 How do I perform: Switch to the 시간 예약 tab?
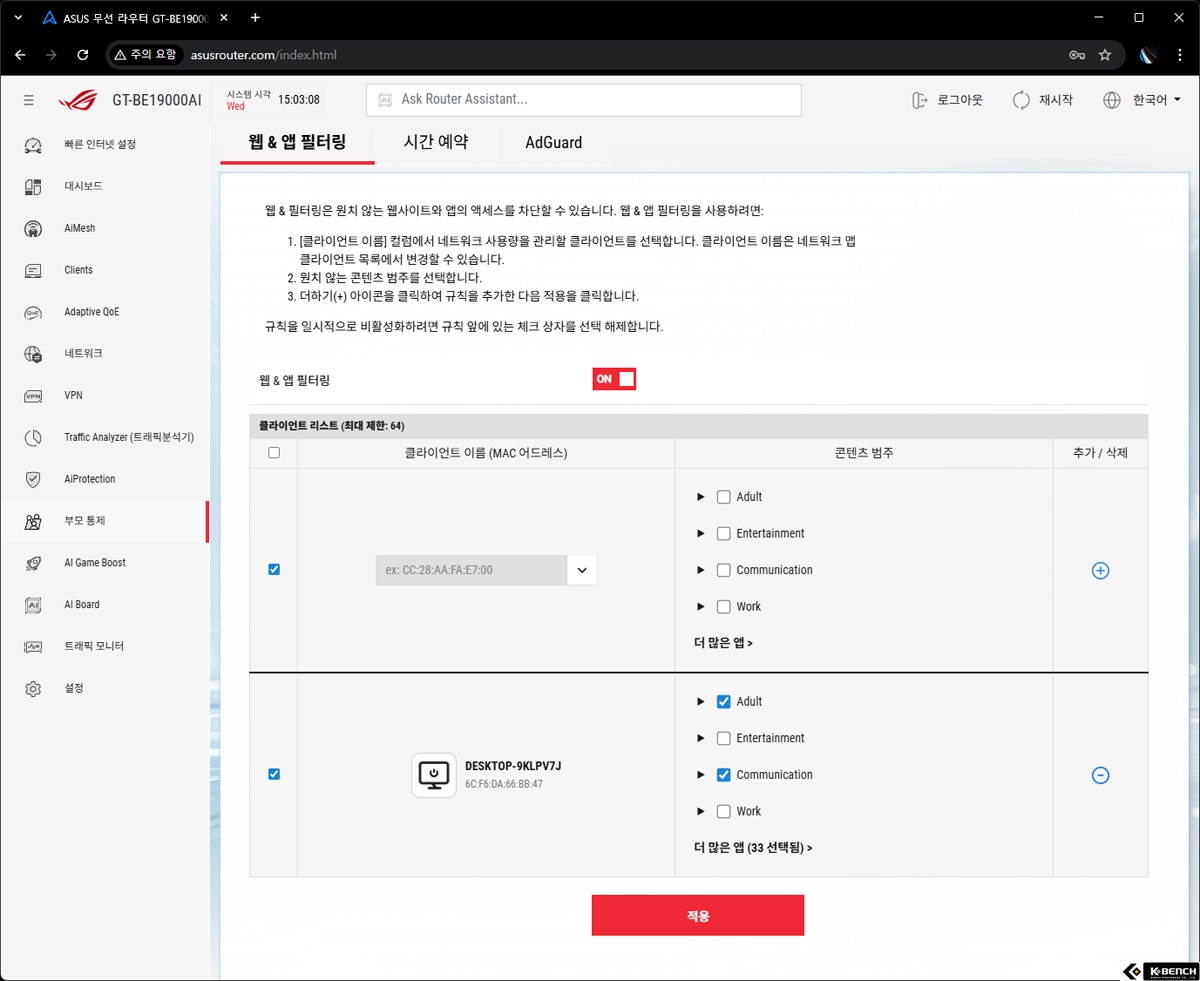click(435, 142)
